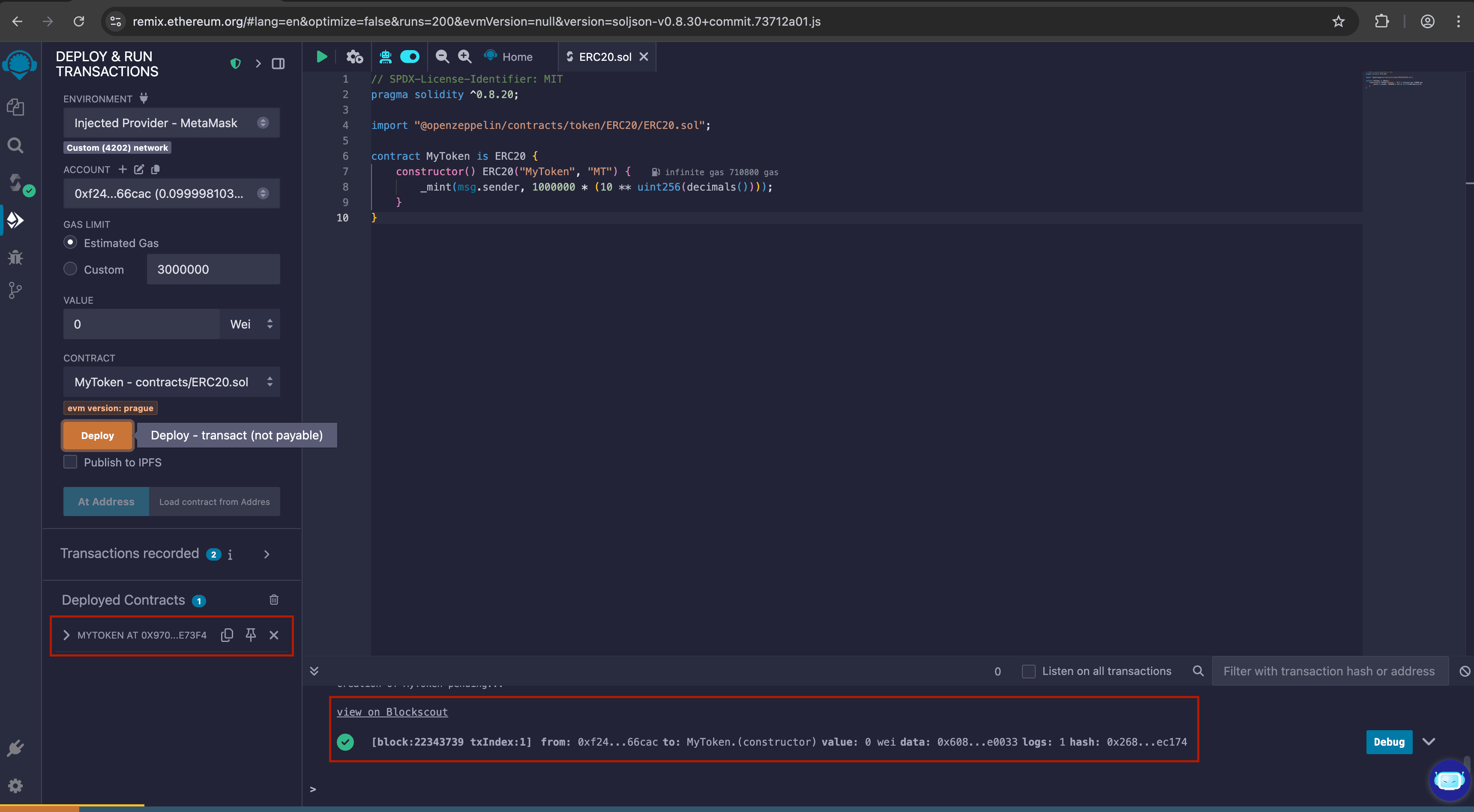The width and height of the screenshot is (1474, 812).
Task: Expand the transaction log details chevron
Action: coord(1429,742)
